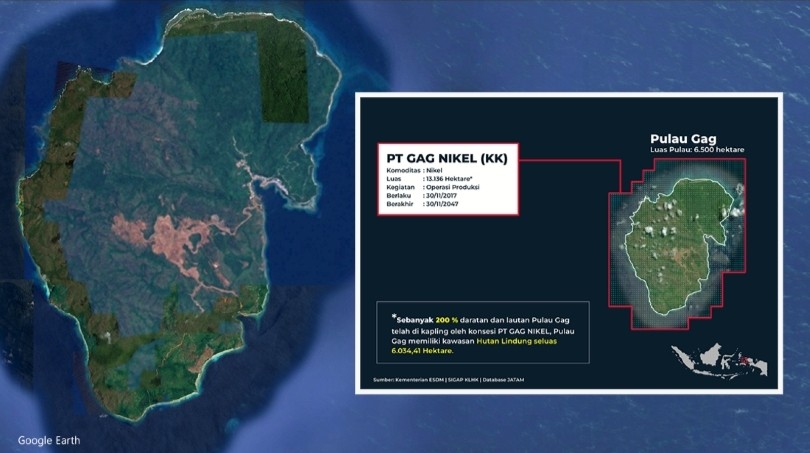Click the "6.034,41 Hektare." value
Image resolution: width=810 pixels, height=453 pixels.
422,351
